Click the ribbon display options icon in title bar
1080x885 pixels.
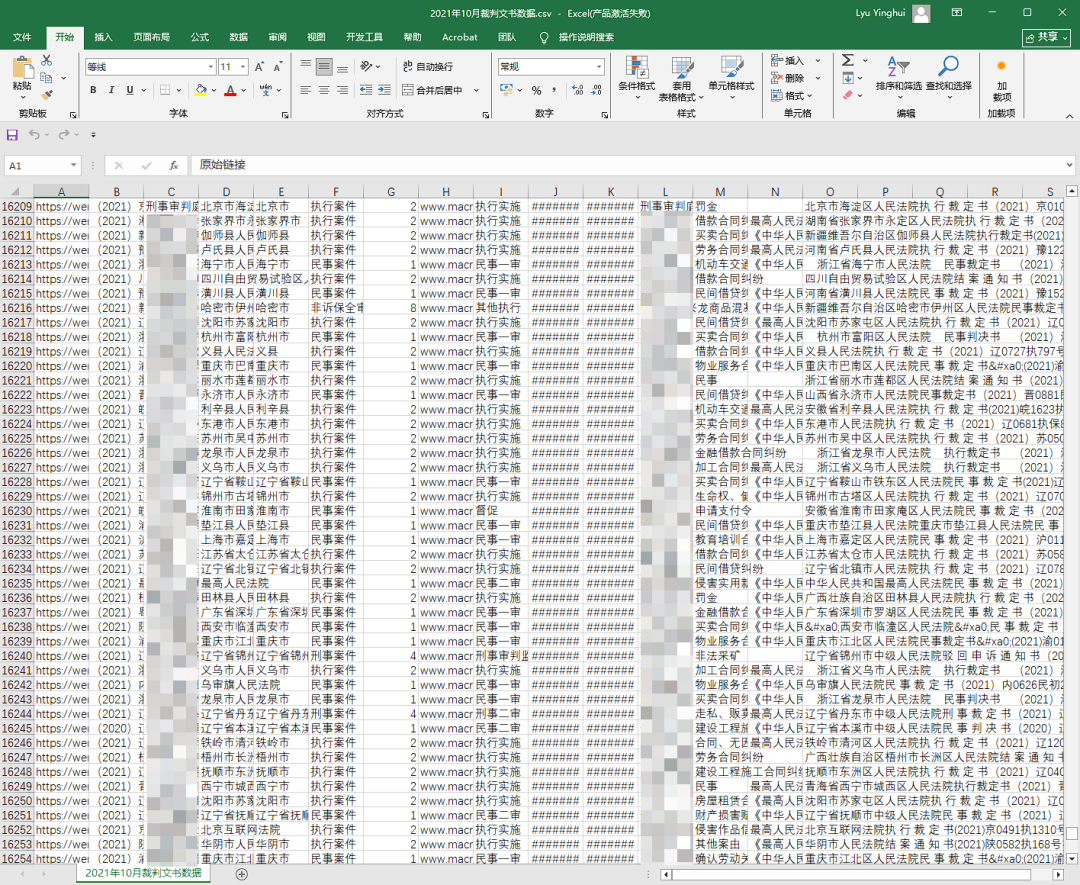tap(957, 12)
